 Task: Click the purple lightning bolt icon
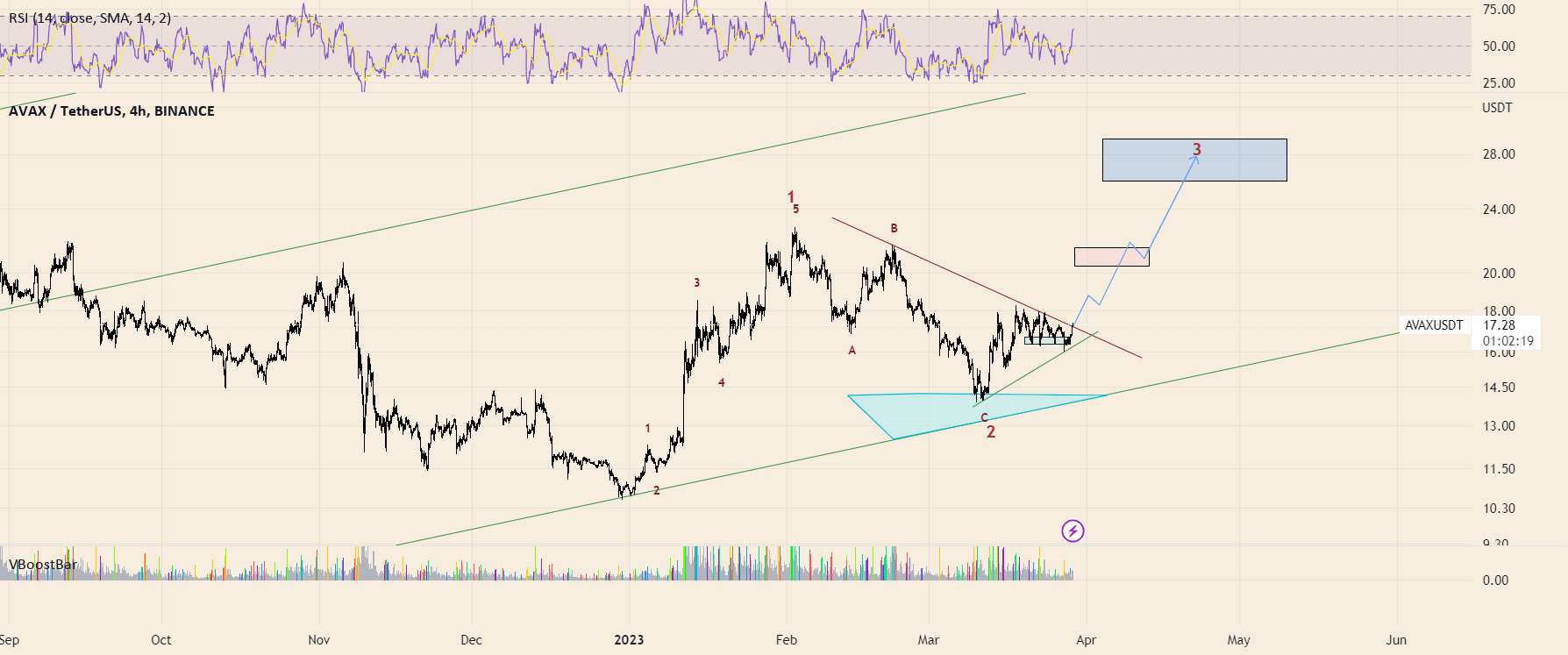tap(1073, 530)
